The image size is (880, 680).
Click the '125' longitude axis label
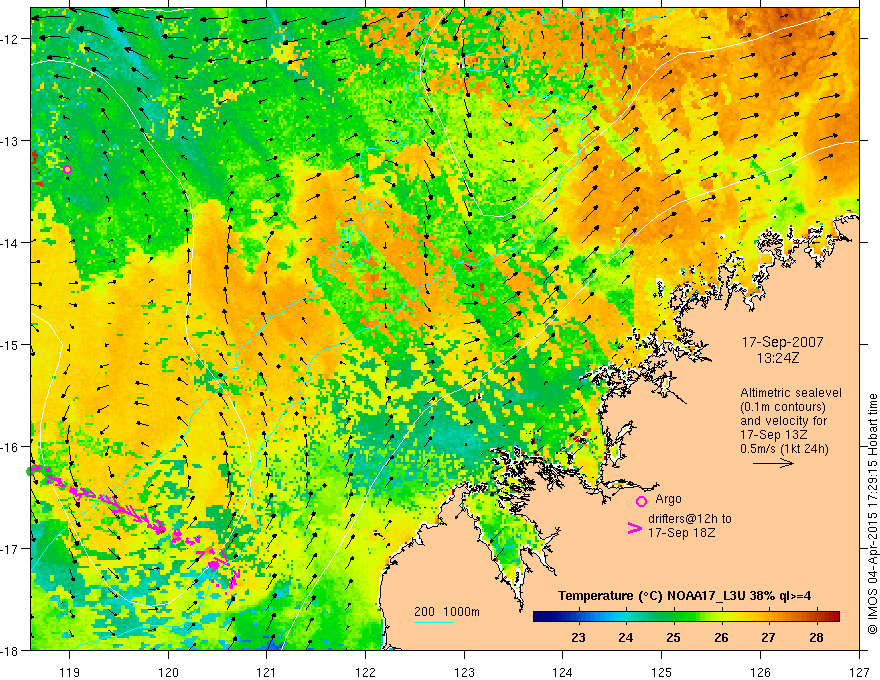pos(662,672)
